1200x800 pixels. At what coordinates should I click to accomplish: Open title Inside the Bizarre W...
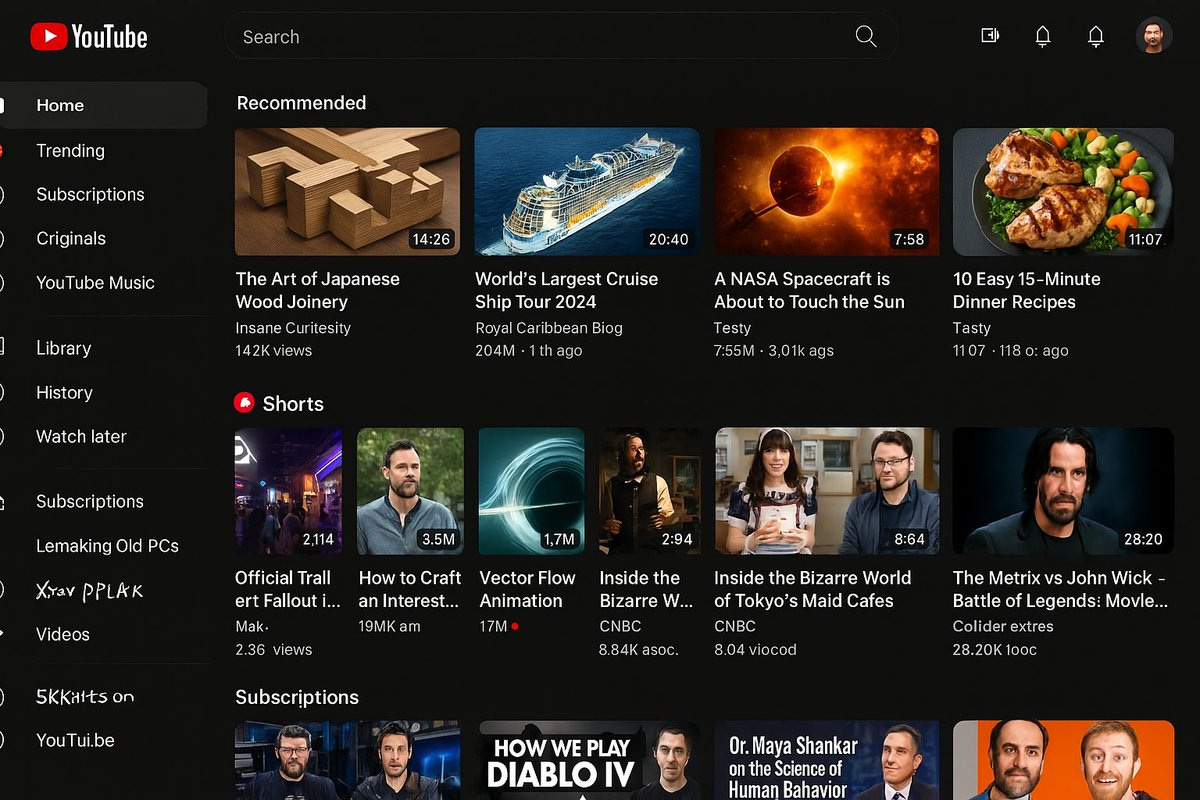pos(646,589)
